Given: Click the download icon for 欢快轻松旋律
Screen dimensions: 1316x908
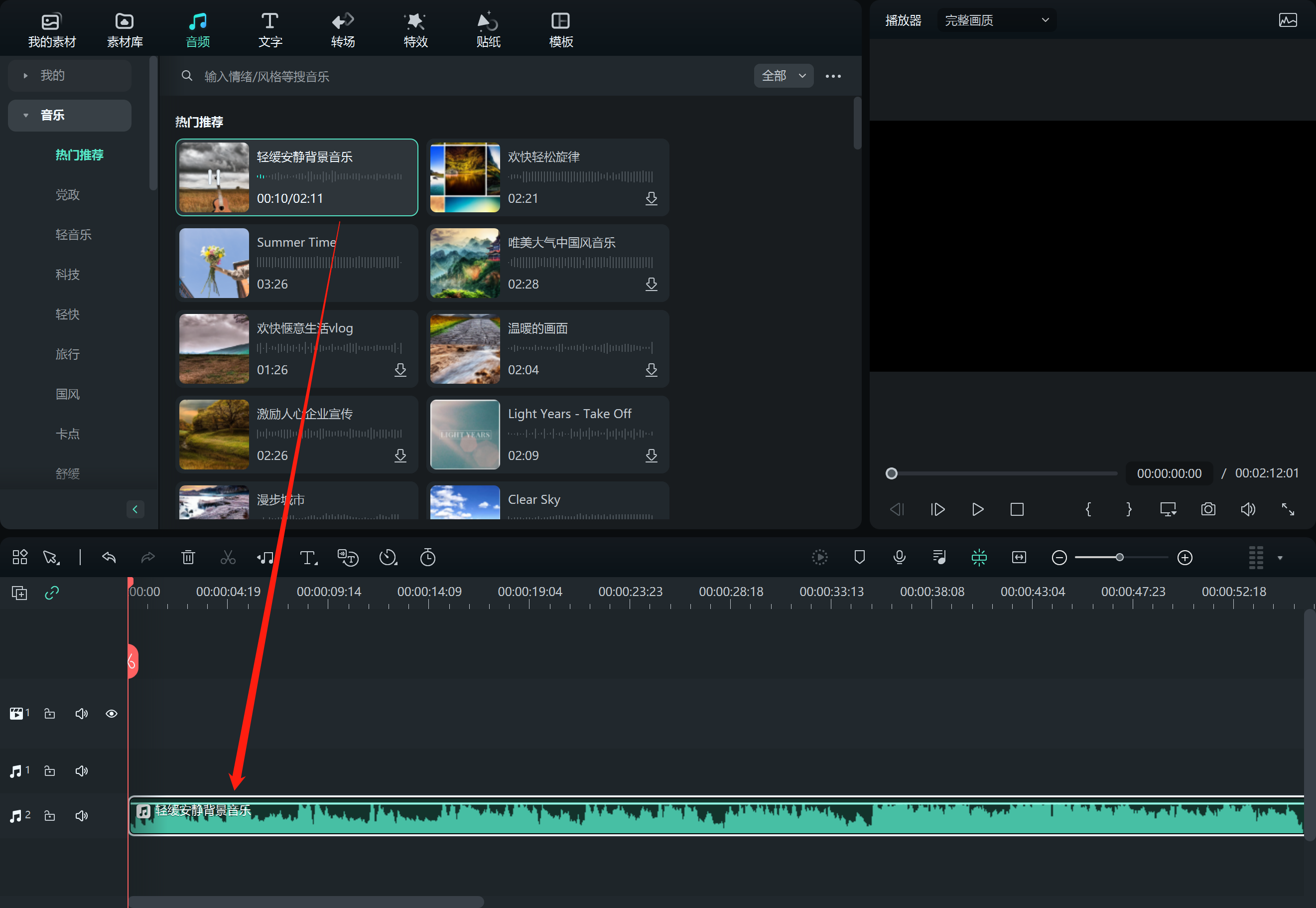Looking at the screenshot, I should pyautogui.click(x=652, y=198).
